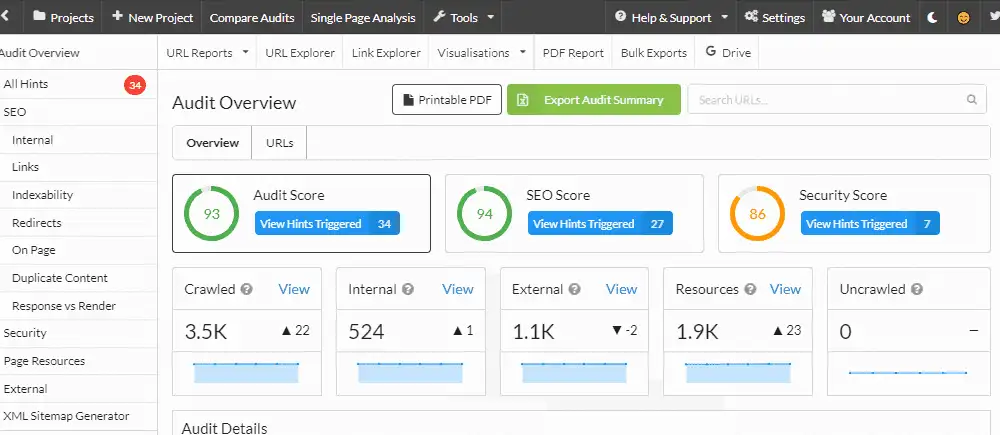Click the smiley face feedback icon

pos(962,17)
